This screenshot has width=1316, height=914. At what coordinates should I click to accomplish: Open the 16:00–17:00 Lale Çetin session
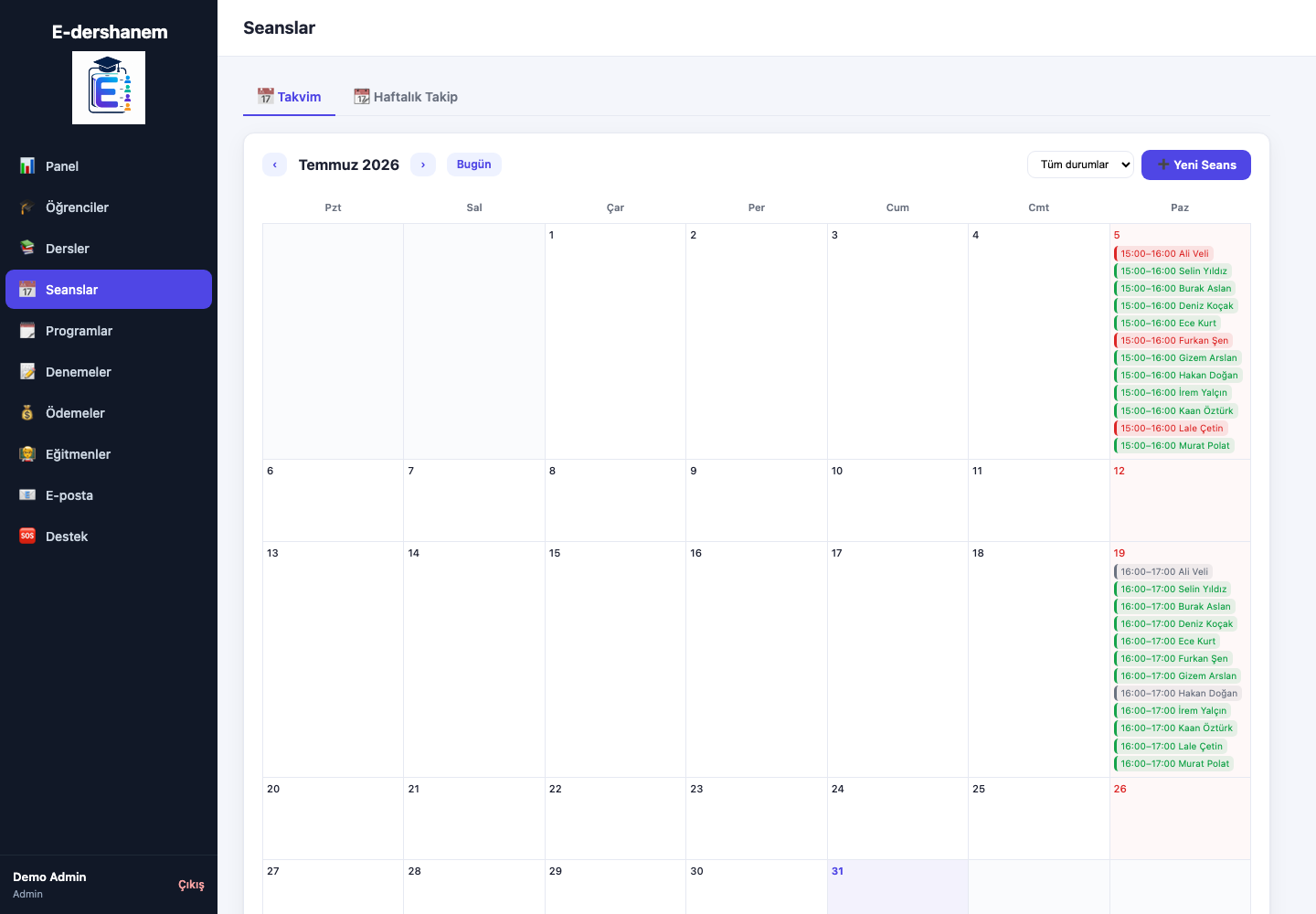1171,747
